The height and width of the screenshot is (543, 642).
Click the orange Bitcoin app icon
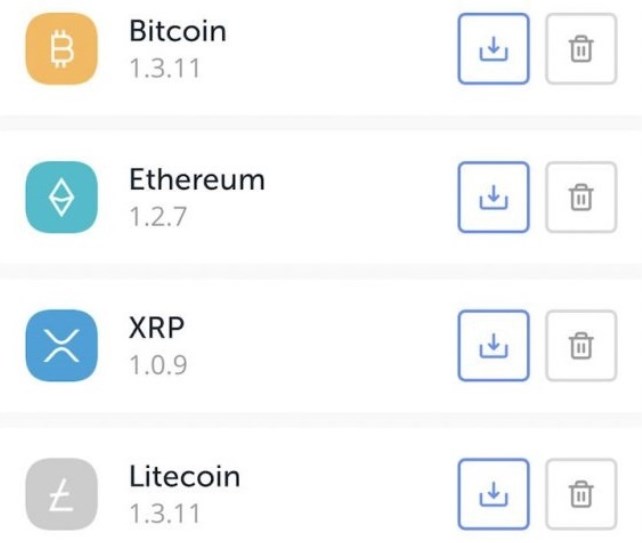(61, 49)
